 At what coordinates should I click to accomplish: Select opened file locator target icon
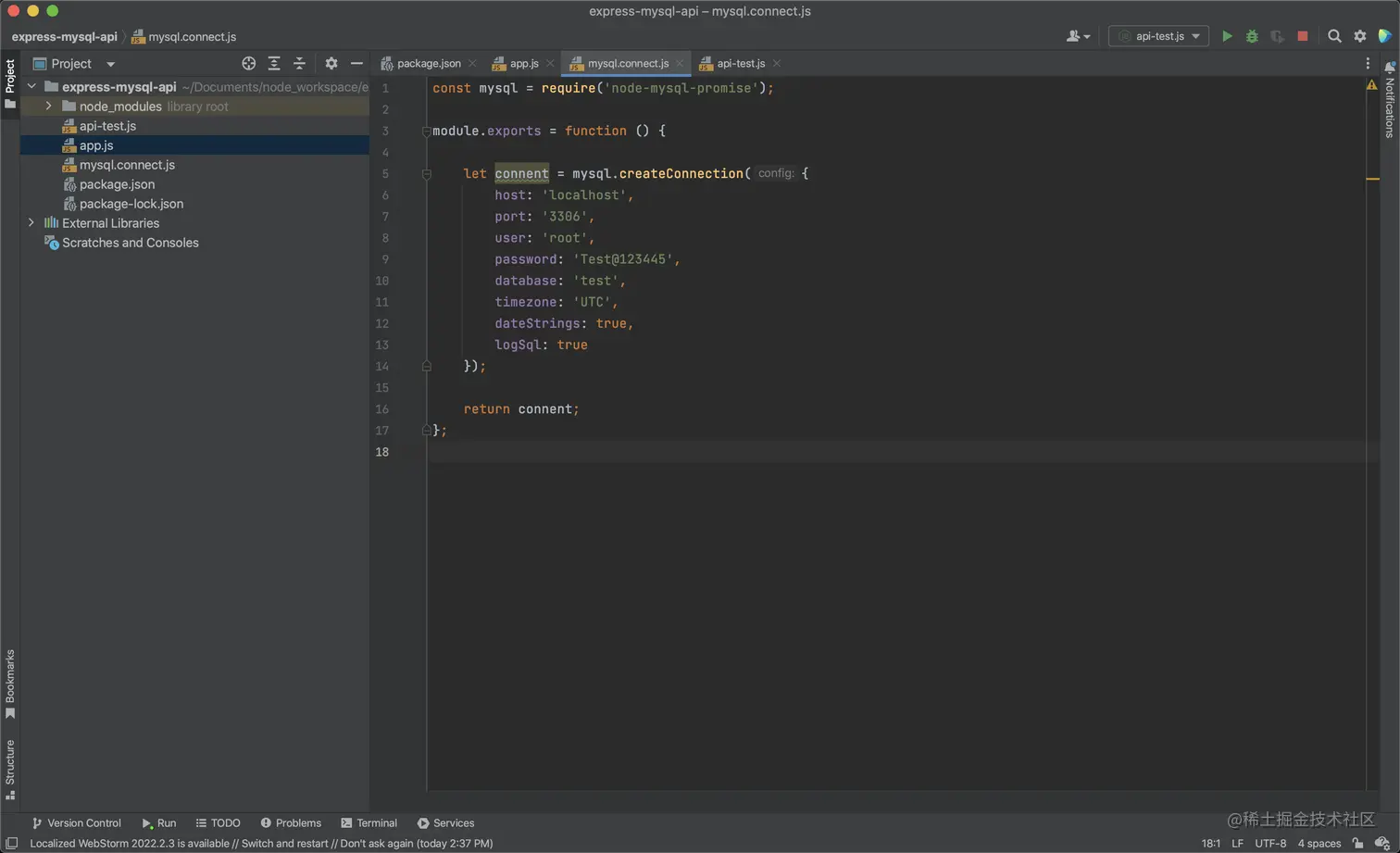pyautogui.click(x=248, y=64)
